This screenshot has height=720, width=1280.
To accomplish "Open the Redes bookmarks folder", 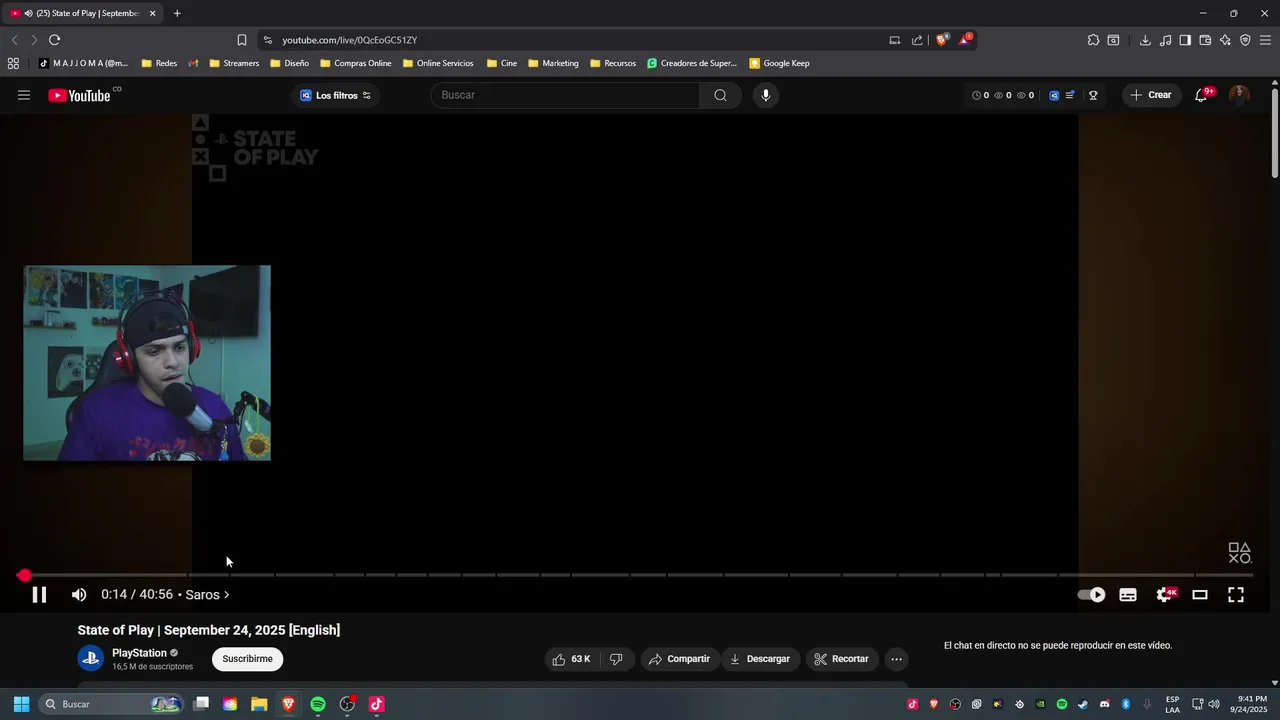I will tap(159, 63).
